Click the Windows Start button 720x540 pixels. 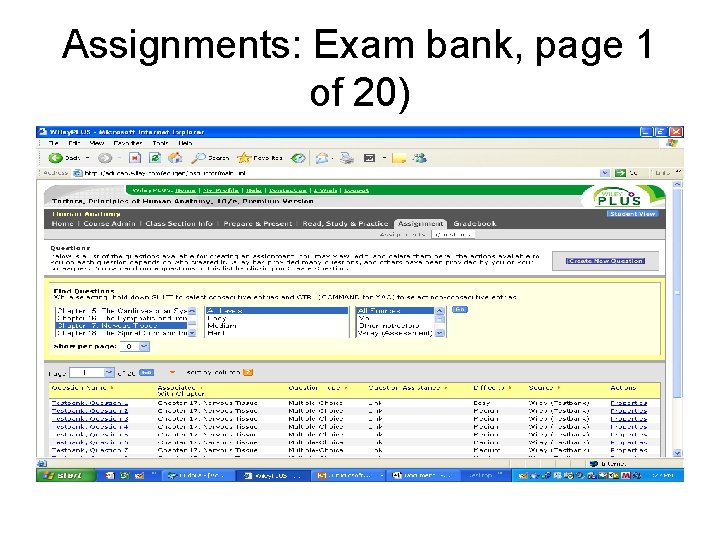pos(67,476)
